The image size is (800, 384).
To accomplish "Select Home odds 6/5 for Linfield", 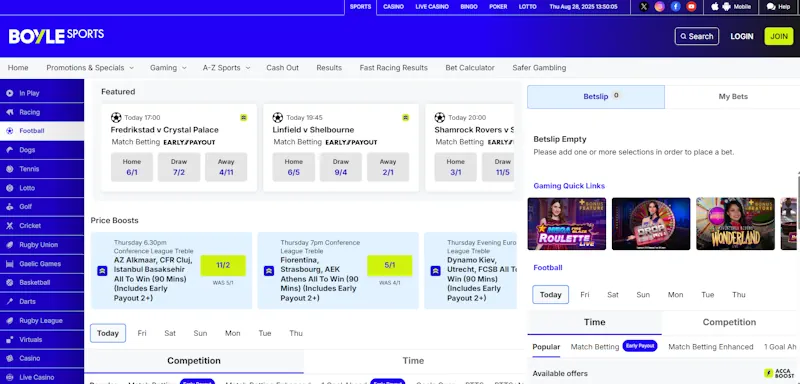I will pyautogui.click(x=293, y=167).
